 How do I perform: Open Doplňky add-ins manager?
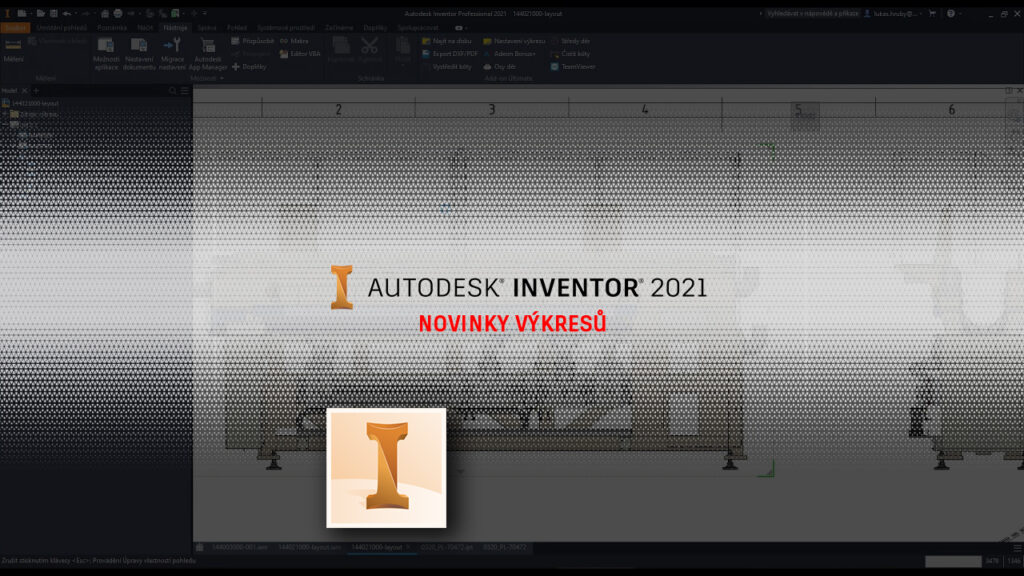click(x=249, y=67)
